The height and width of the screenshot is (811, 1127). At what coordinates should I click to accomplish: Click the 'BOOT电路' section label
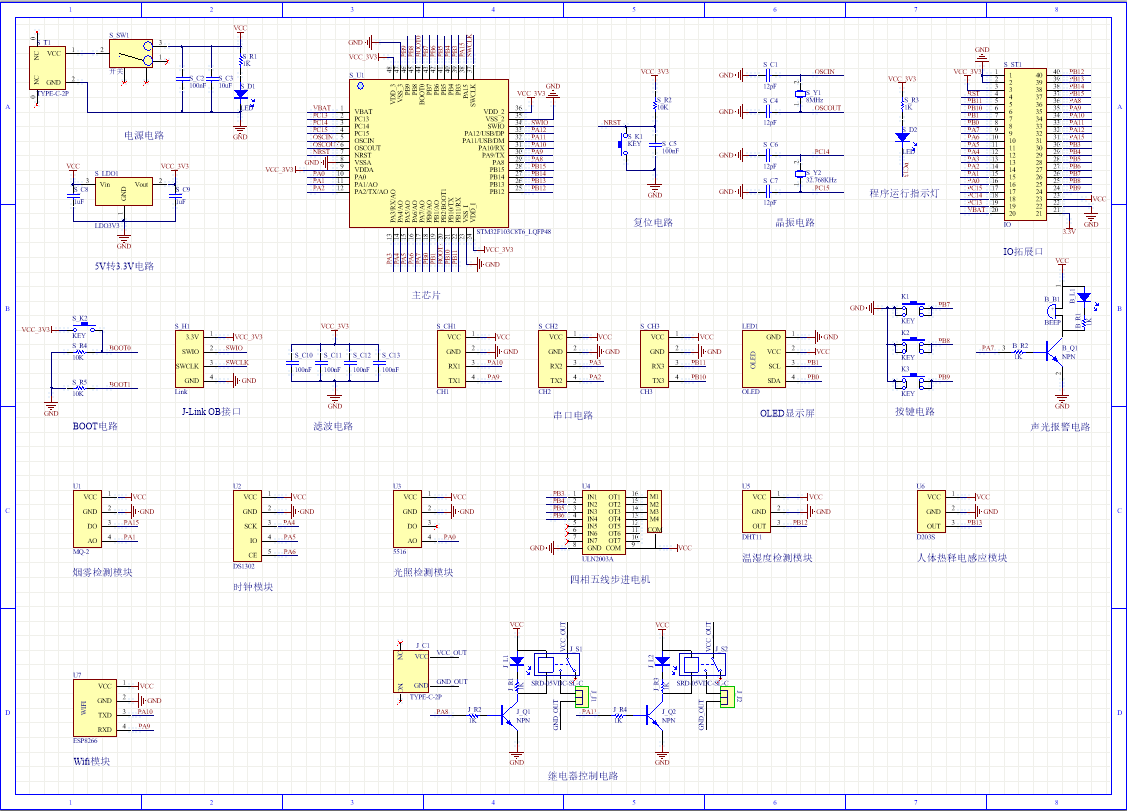tap(95, 426)
